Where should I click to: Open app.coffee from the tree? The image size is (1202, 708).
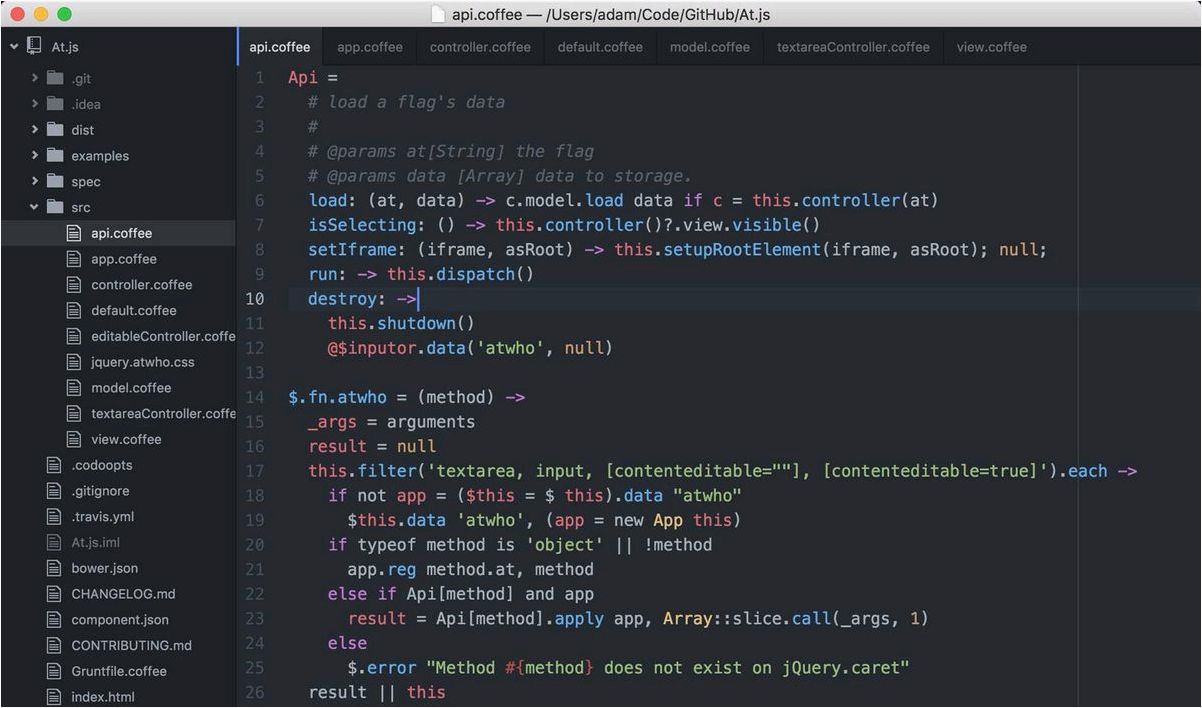tap(124, 259)
